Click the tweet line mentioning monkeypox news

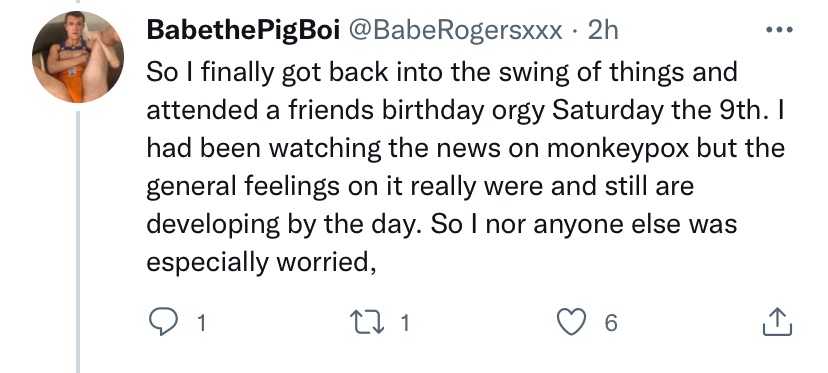465,149
